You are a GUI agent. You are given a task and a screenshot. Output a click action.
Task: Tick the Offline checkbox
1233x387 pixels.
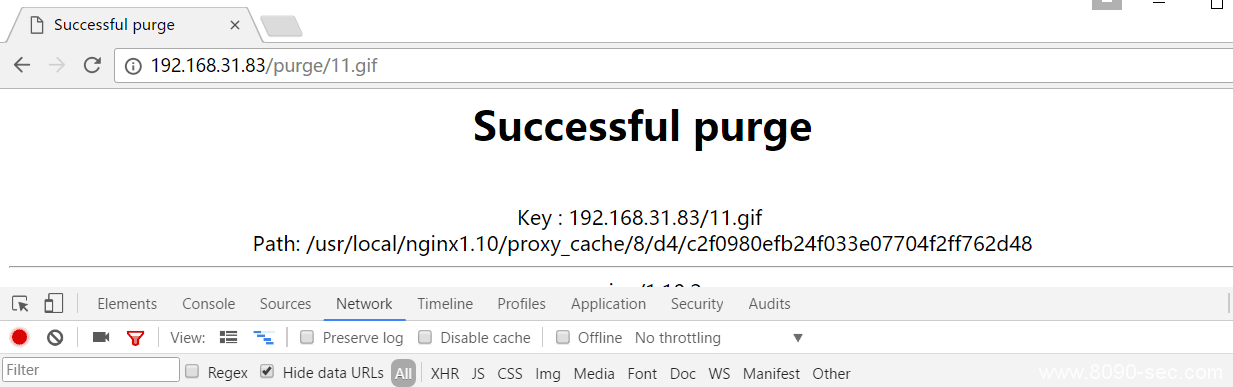(x=563, y=338)
